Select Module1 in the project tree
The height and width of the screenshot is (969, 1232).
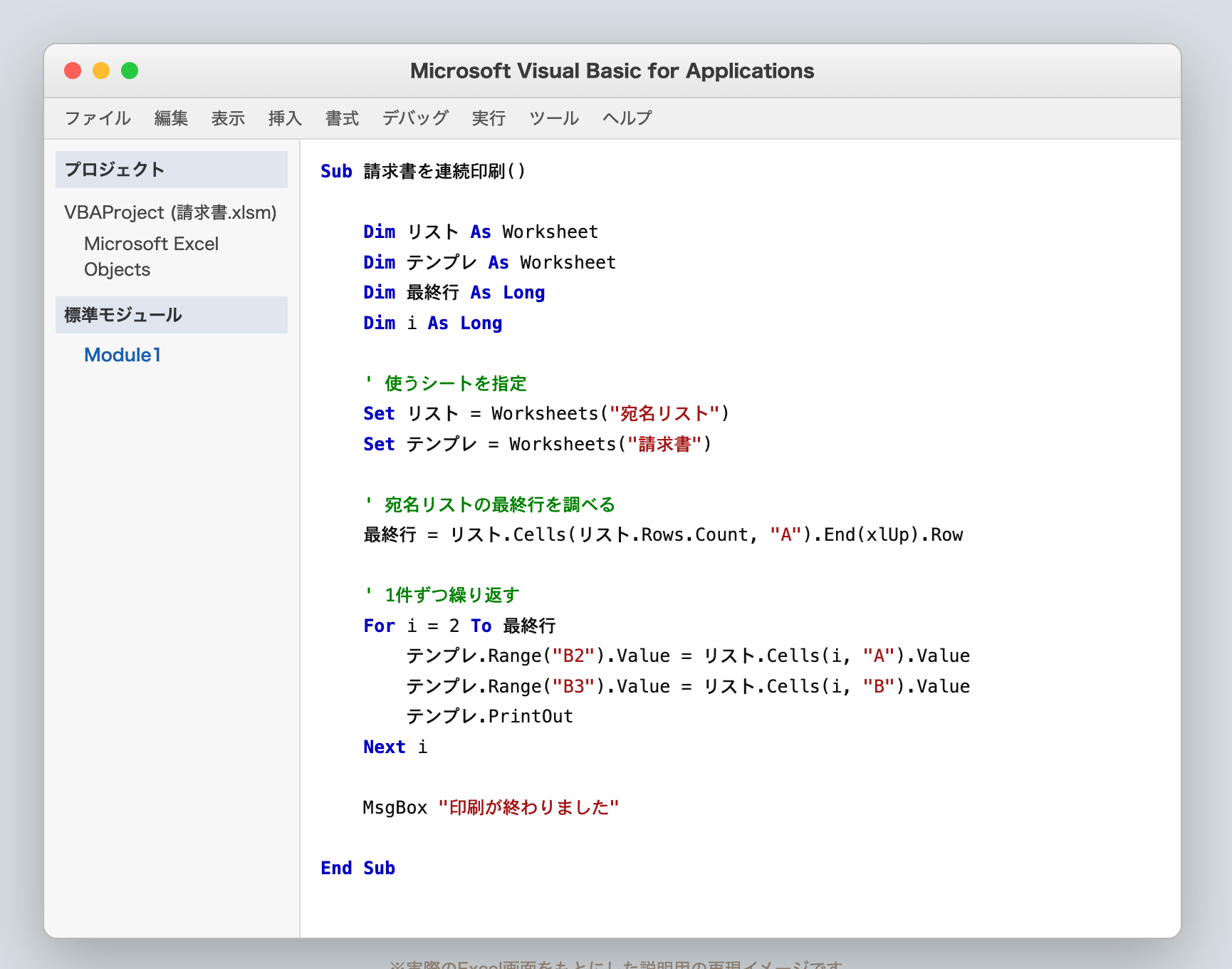122,355
